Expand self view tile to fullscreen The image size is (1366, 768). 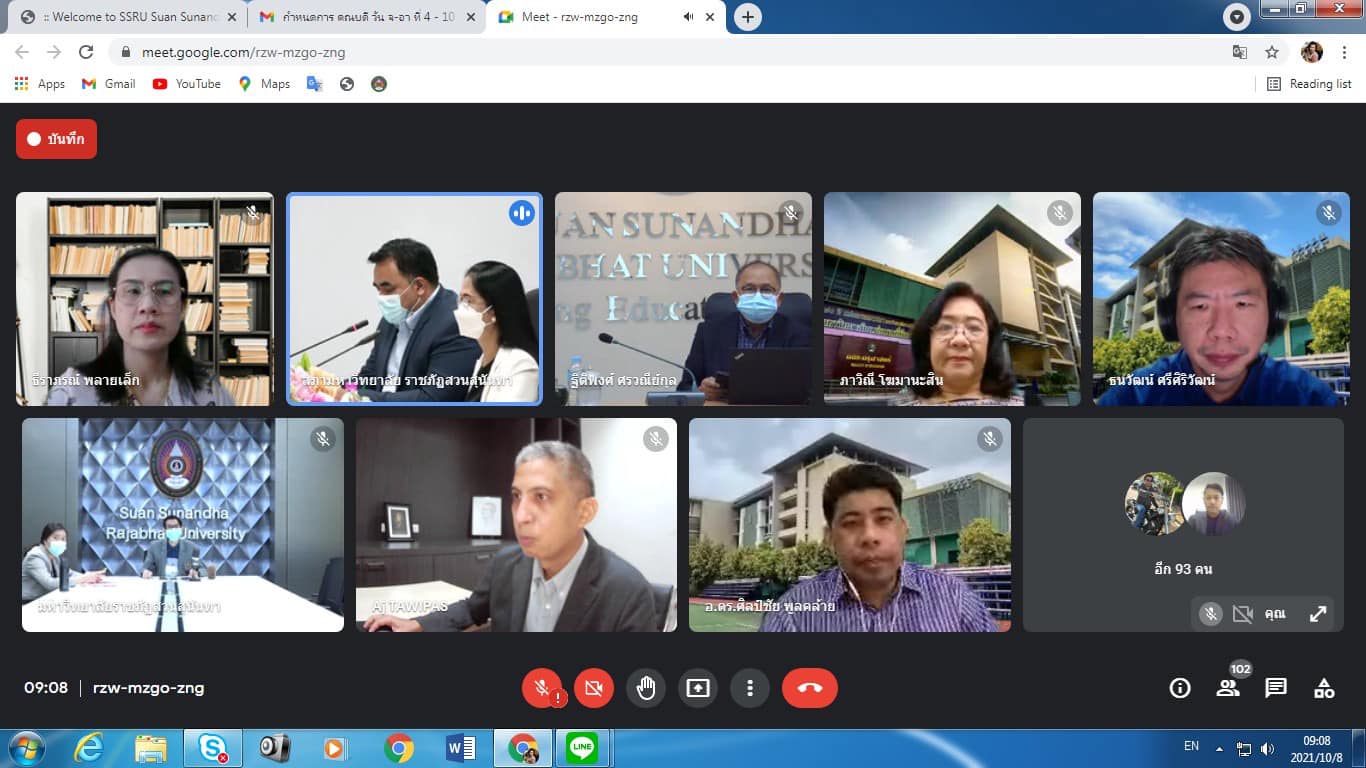(1318, 614)
